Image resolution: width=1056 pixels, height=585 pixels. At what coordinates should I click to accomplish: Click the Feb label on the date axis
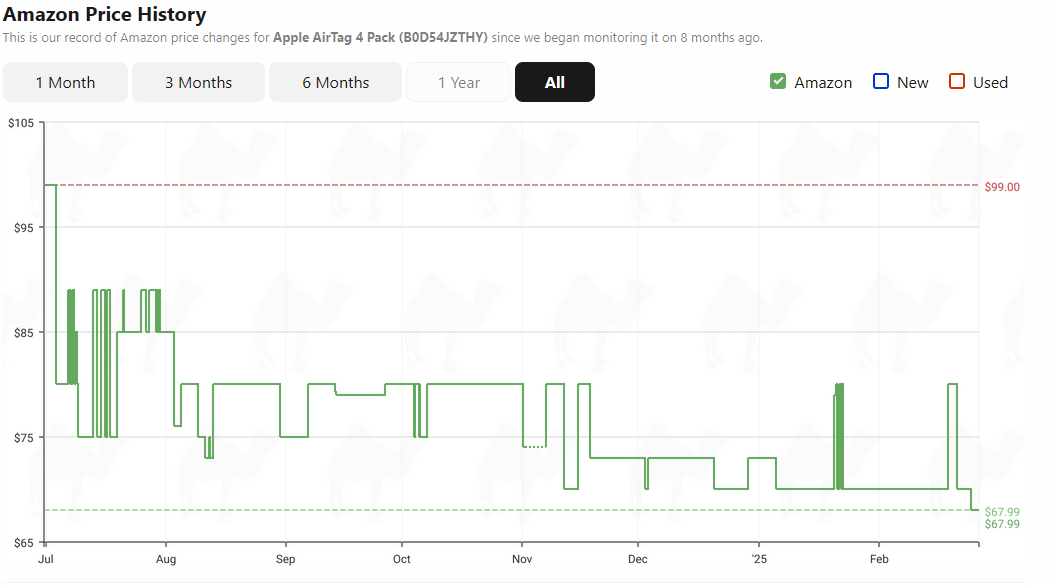click(x=879, y=558)
